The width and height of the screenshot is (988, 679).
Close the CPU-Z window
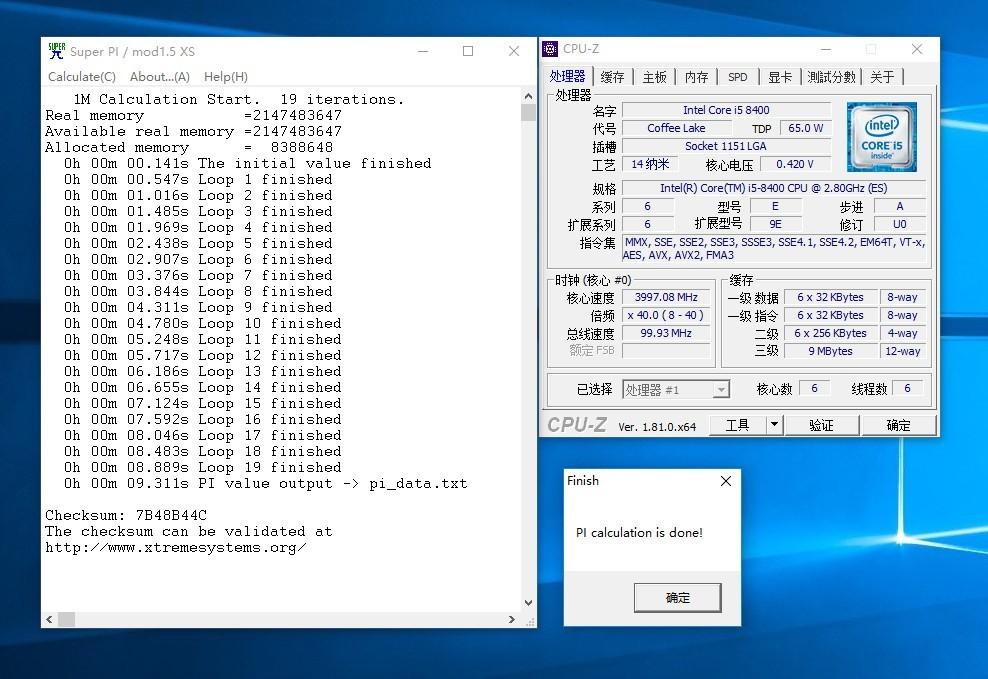pyautogui.click(x=917, y=49)
